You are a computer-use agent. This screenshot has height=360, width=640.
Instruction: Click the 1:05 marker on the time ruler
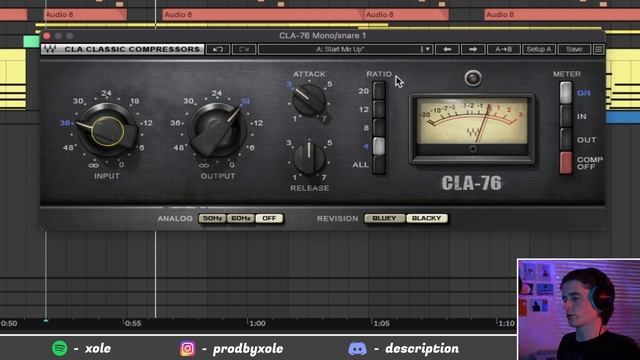381,323
